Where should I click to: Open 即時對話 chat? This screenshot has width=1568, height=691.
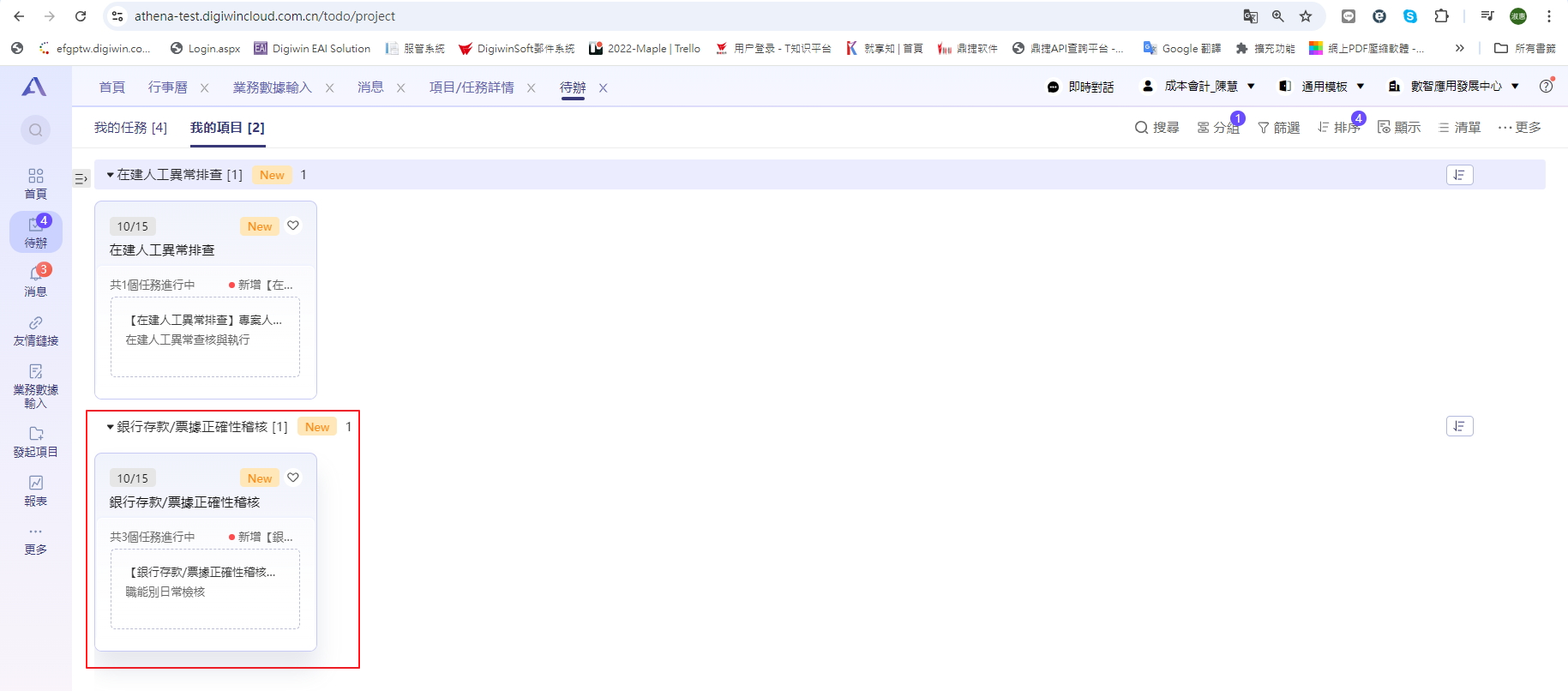(x=1080, y=87)
